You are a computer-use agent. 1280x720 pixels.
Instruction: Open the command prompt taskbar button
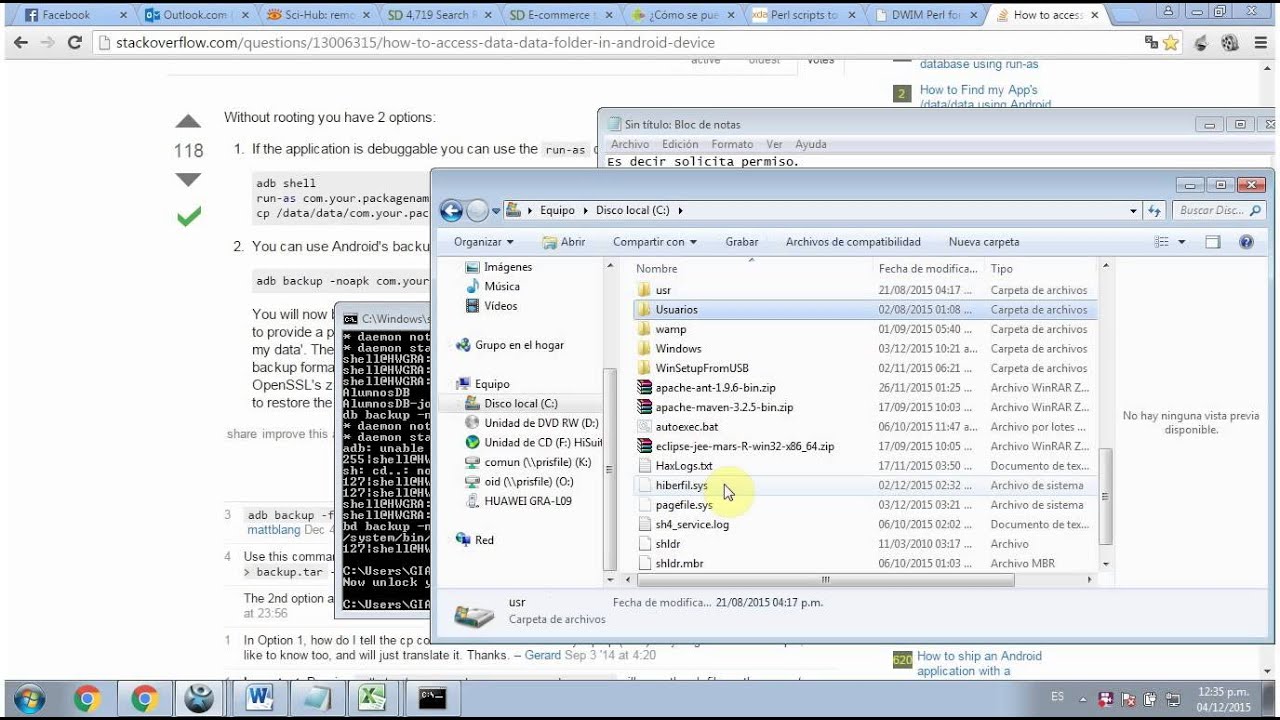coord(433,698)
